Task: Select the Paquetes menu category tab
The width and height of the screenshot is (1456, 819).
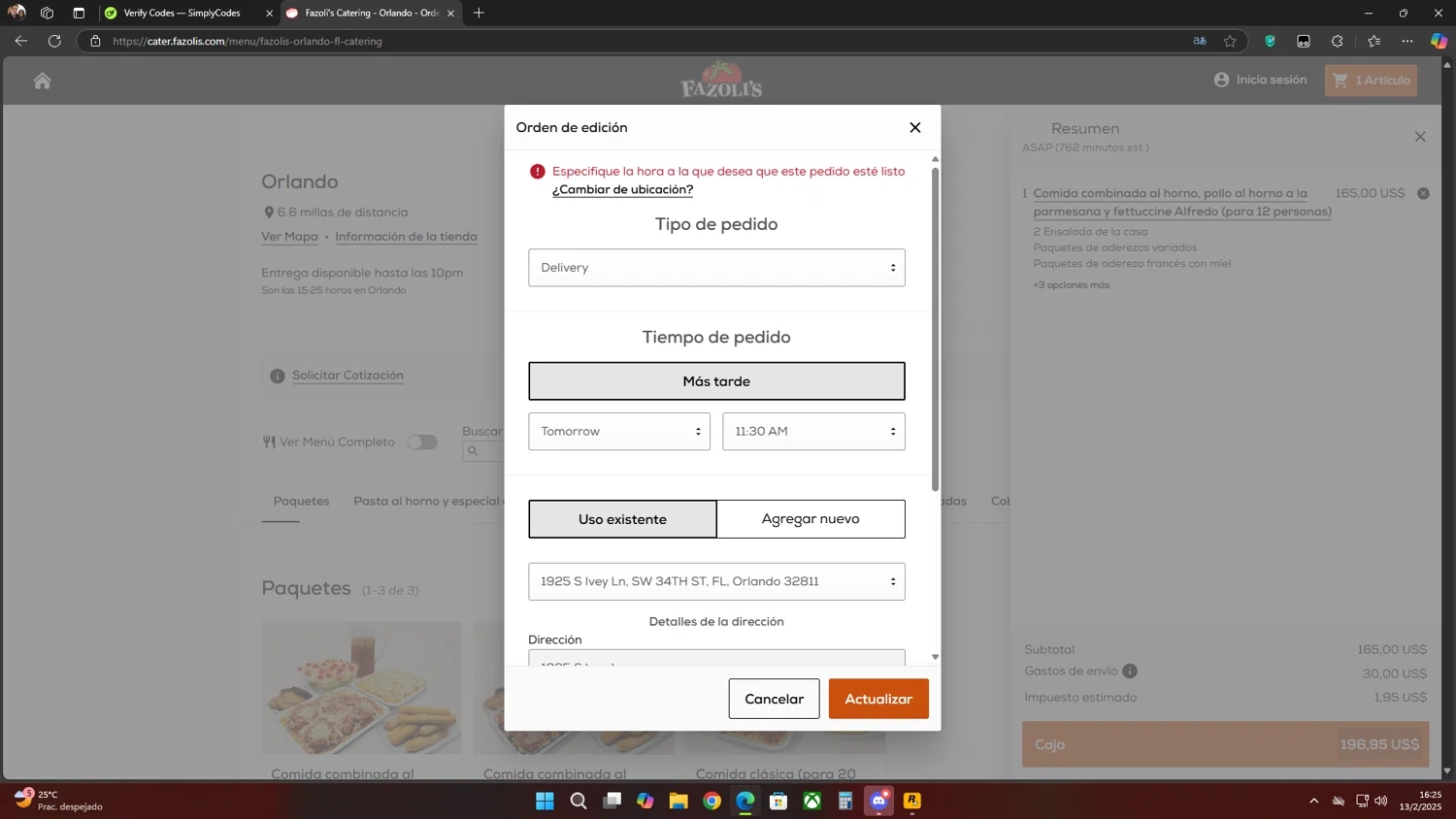Action: tap(301, 502)
